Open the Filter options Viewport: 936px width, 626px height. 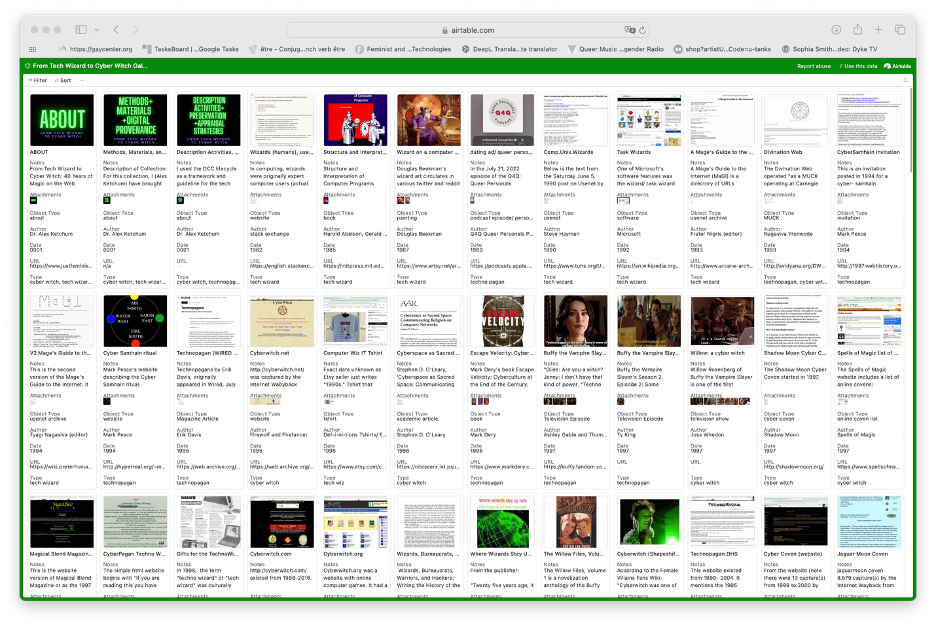[x=37, y=80]
